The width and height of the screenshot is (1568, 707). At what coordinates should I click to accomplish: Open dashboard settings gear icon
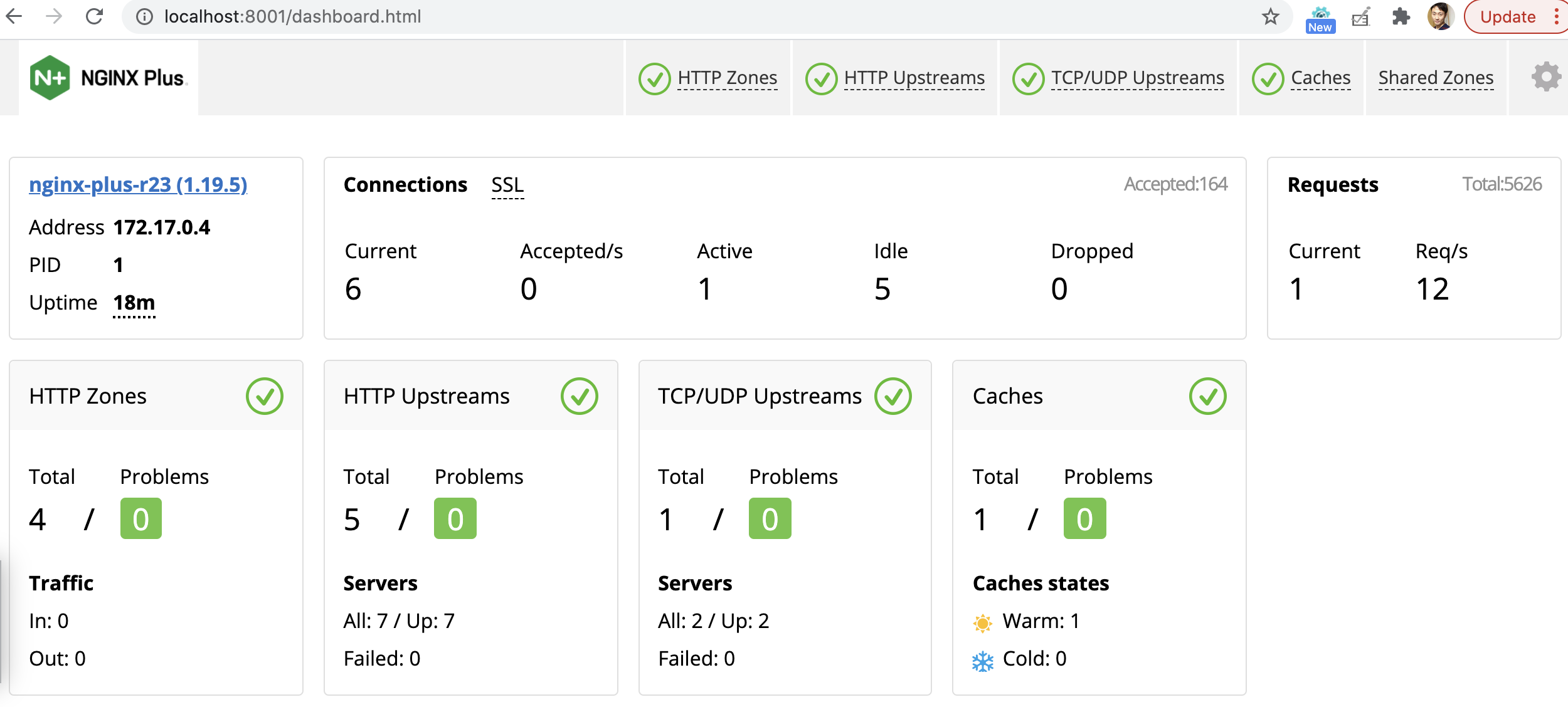[x=1546, y=77]
